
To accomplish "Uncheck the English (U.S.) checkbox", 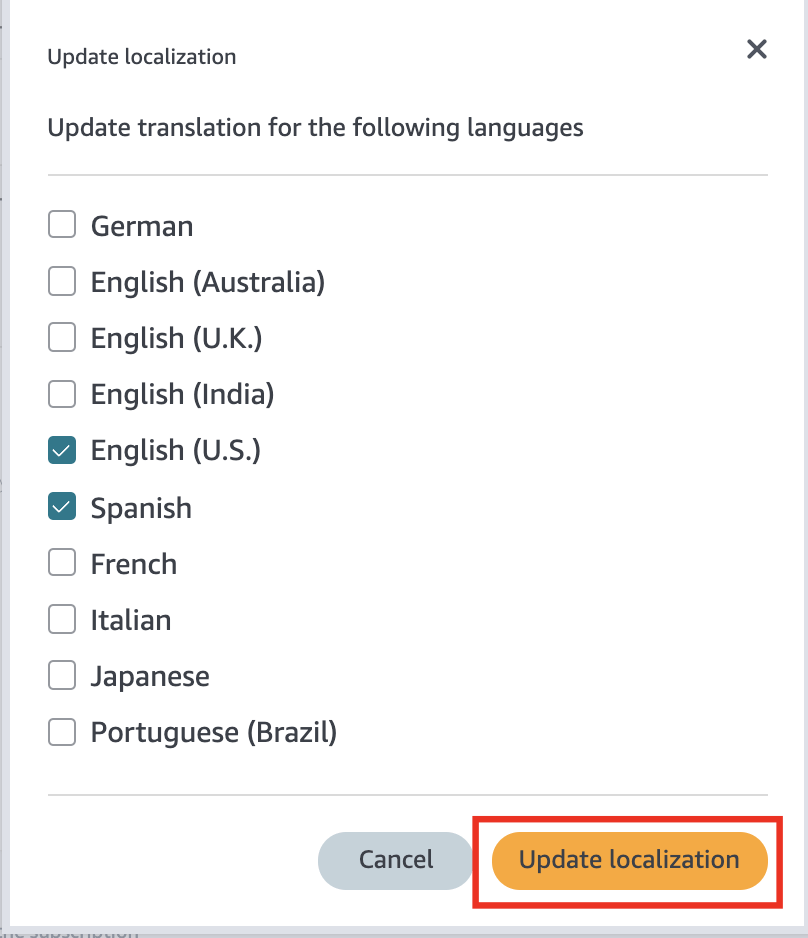I will click(x=61, y=450).
